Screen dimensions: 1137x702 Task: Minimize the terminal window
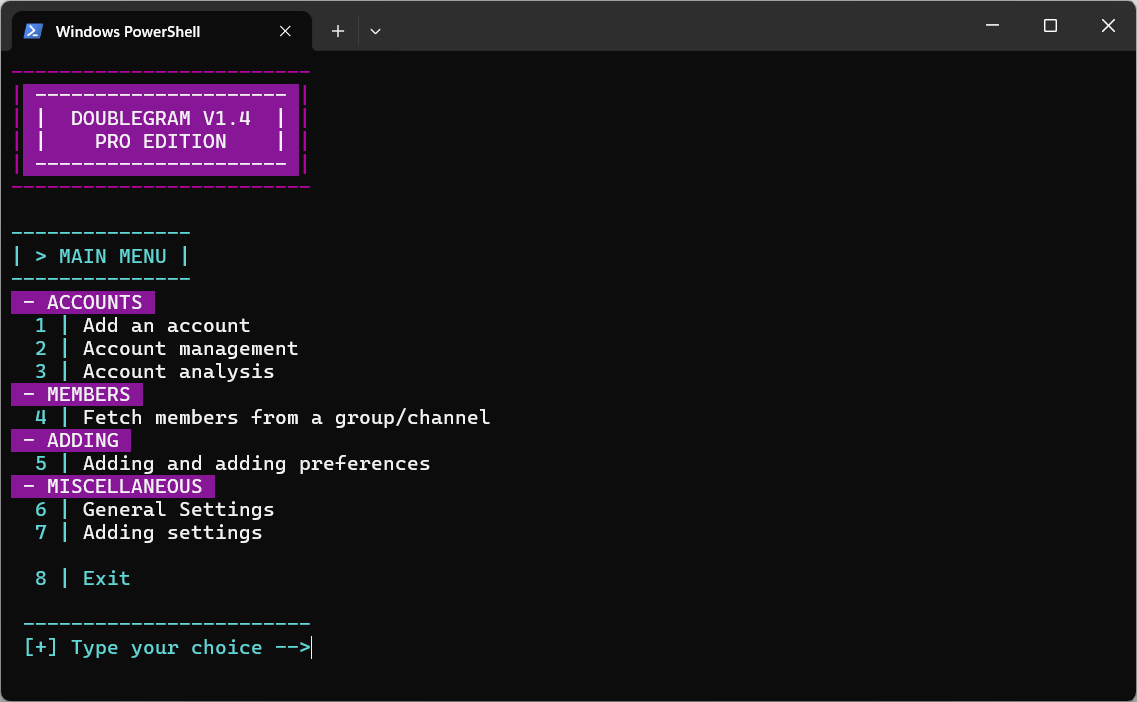(992, 26)
